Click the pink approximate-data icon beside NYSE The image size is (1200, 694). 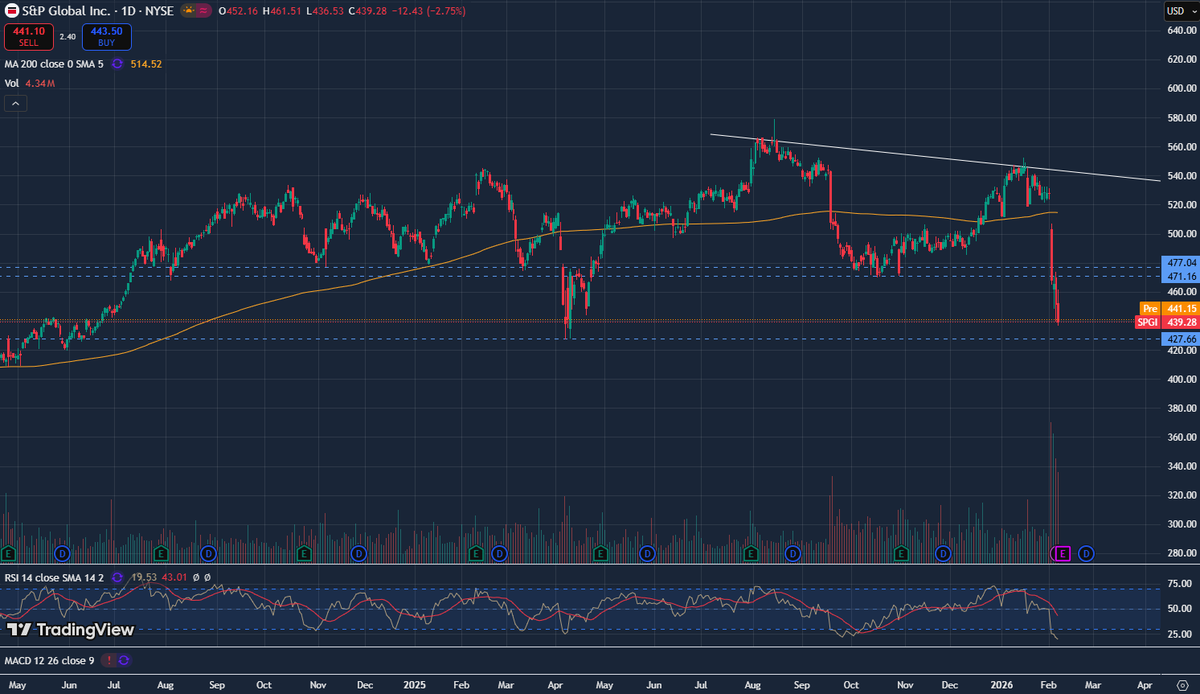203,10
